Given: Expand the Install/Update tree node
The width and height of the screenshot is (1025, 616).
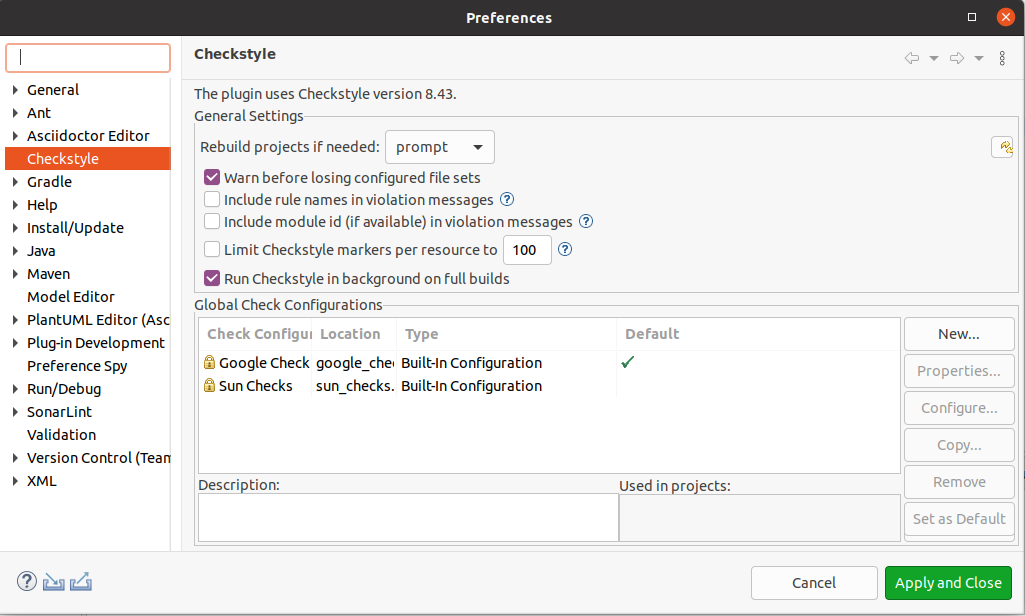Looking at the screenshot, I should point(15,228).
